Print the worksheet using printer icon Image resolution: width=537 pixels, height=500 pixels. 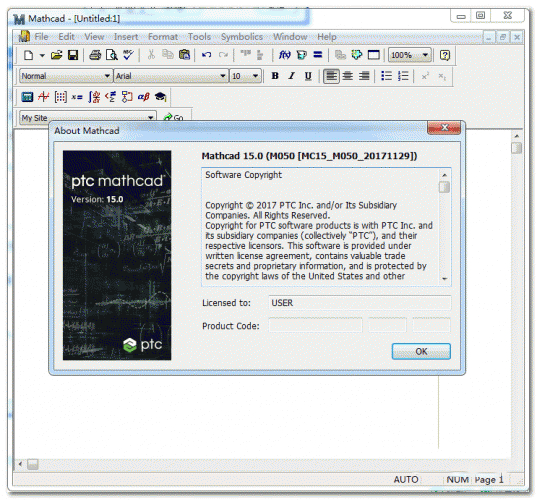tap(95, 55)
